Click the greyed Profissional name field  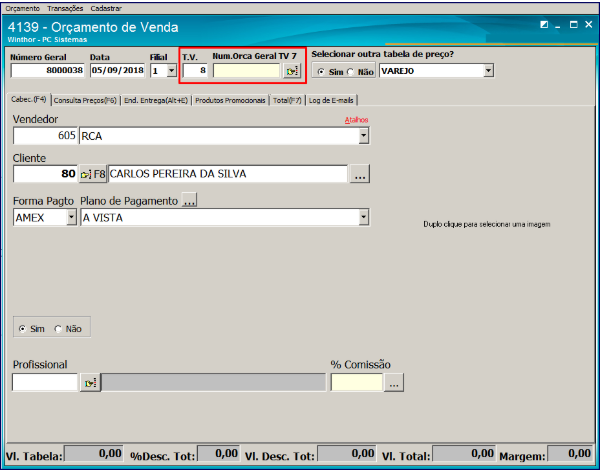point(213,383)
